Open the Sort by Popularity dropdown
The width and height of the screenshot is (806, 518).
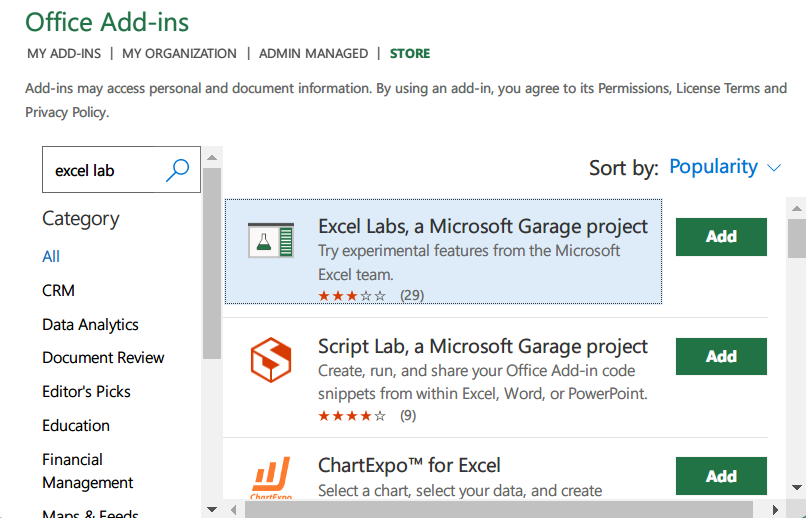point(725,167)
